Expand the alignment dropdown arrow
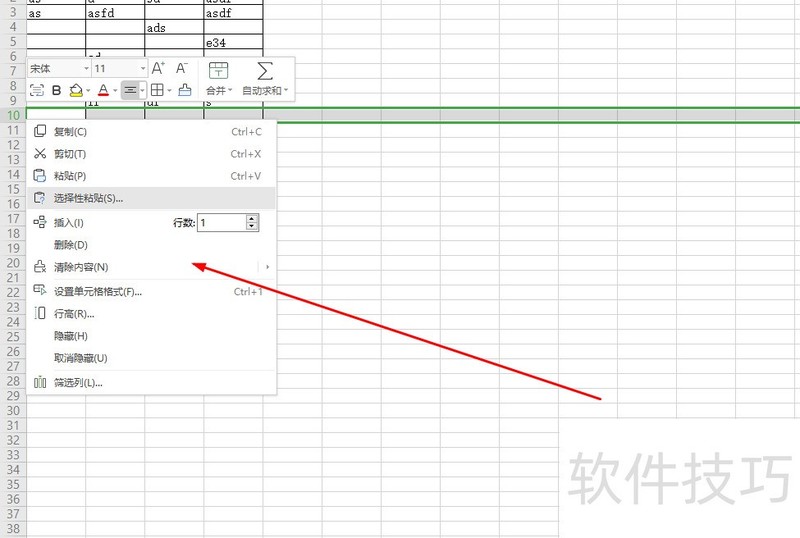The width and height of the screenshot is (800, 538). (x=142, y=90)
